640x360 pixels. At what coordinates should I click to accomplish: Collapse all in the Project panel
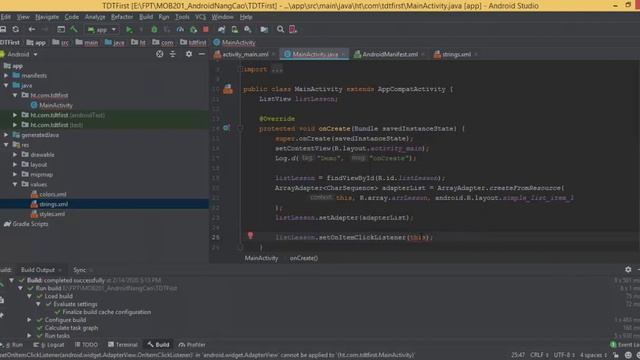(x=173, y=54)
